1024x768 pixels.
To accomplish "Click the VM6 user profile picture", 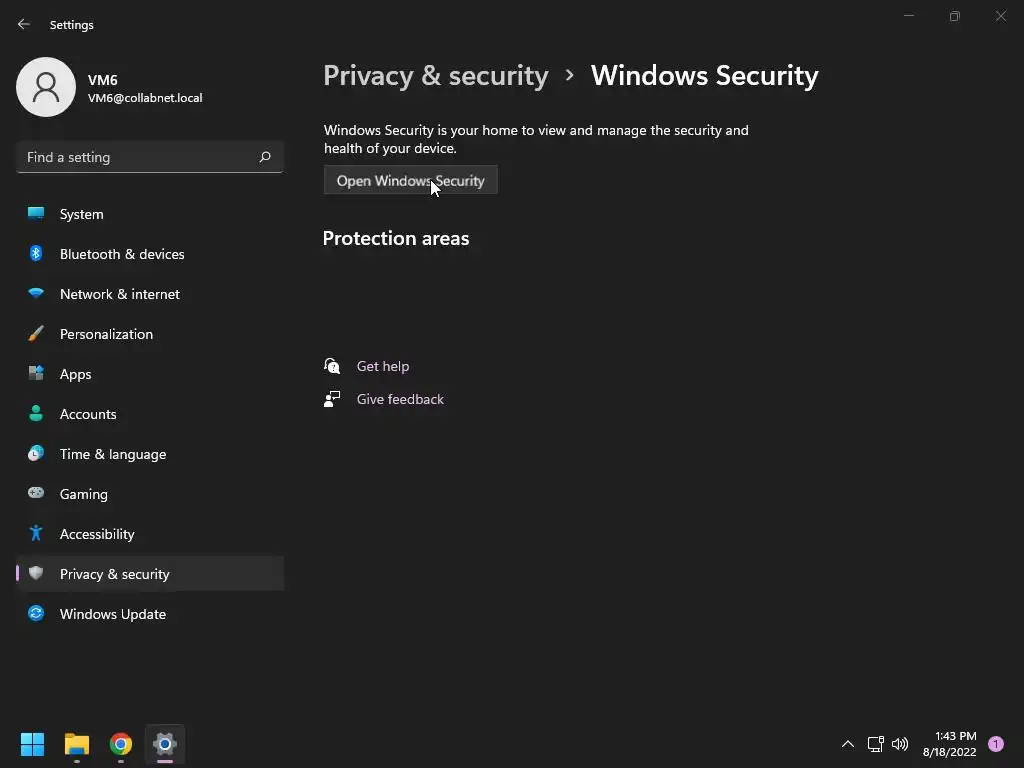I will pyautogui.click(x=46, y=87).
